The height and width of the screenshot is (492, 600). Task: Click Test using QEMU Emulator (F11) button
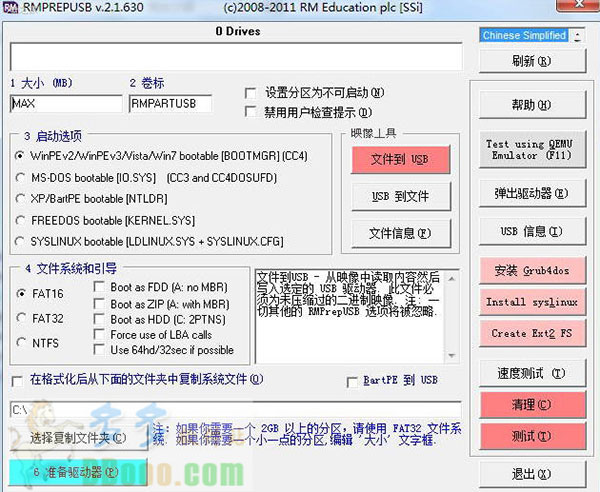[532, 150]
